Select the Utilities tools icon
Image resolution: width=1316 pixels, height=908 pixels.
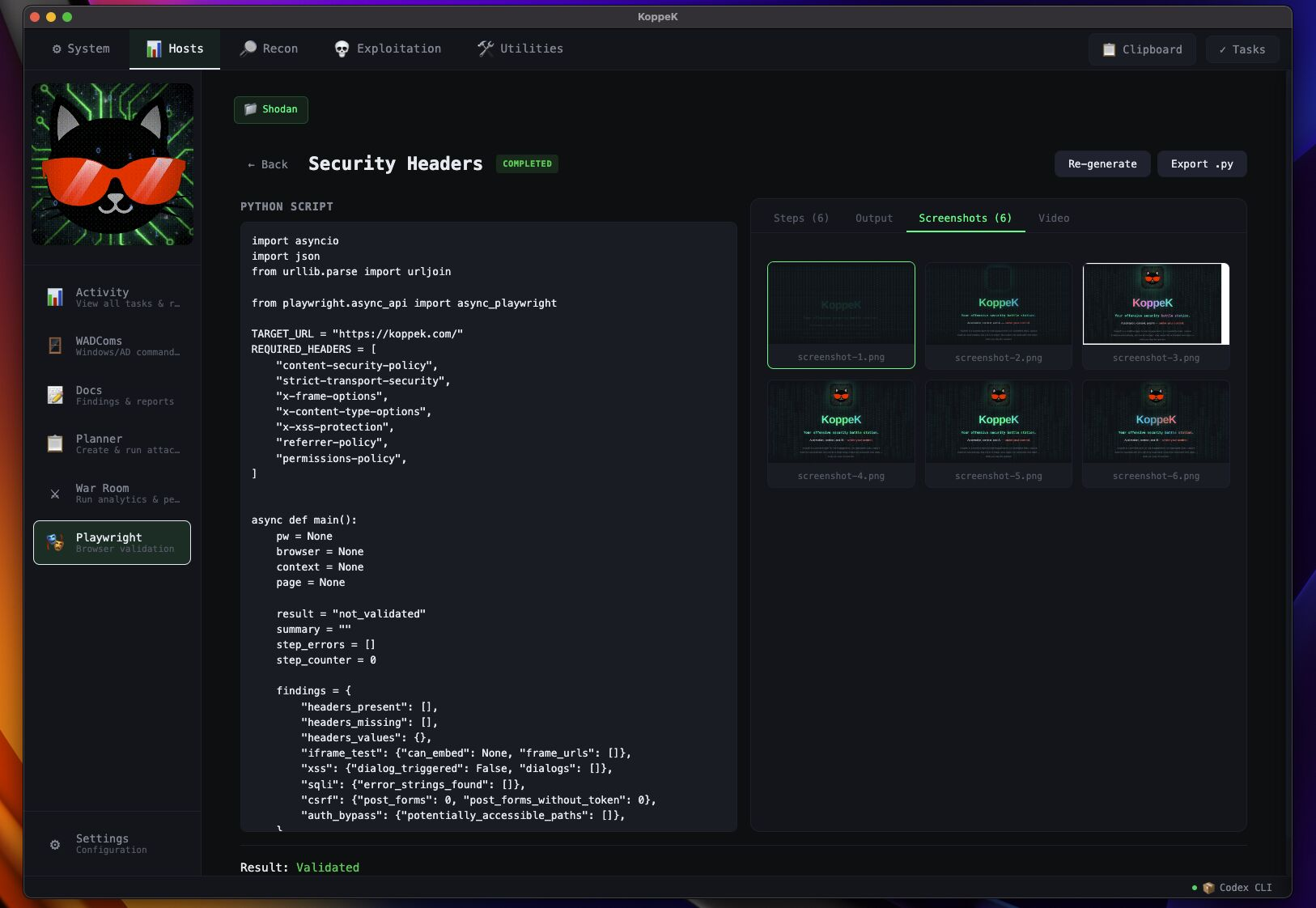486,49
